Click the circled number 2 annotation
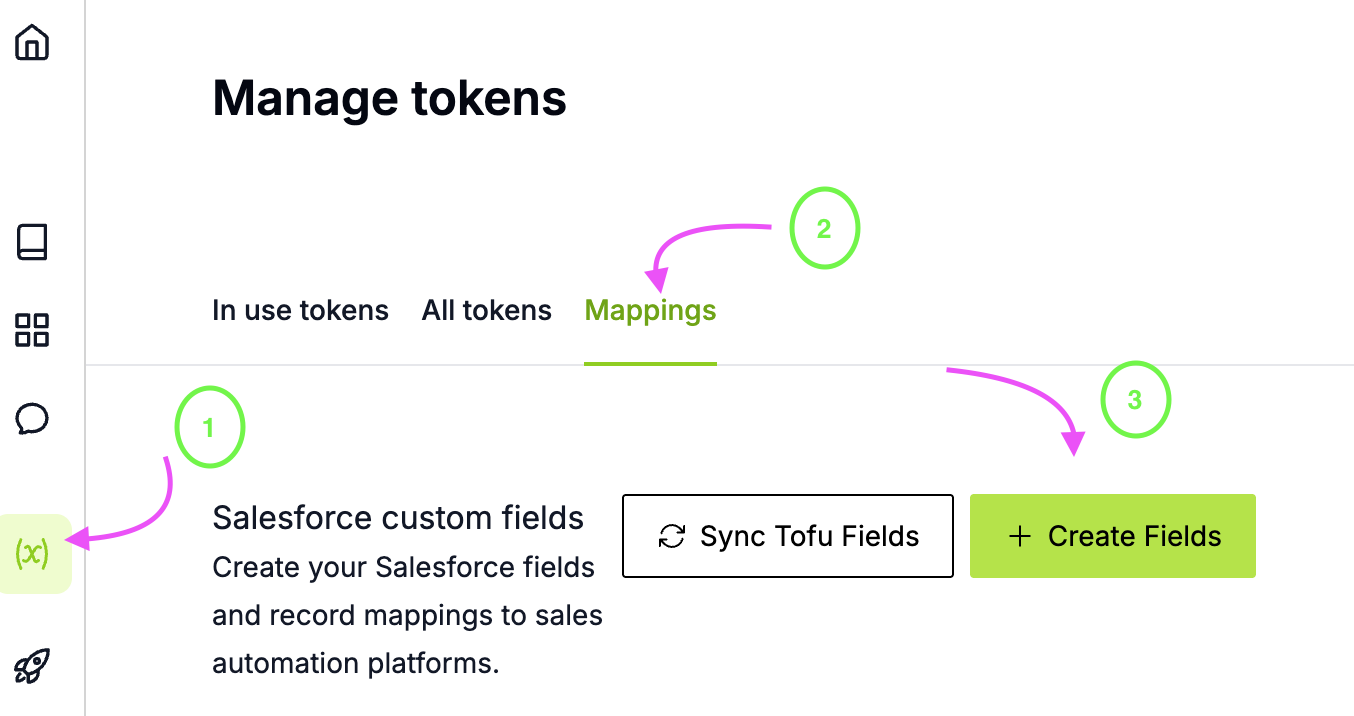Screen dimensions: 1354x716 pyautogui.click(x=824, y=228)
